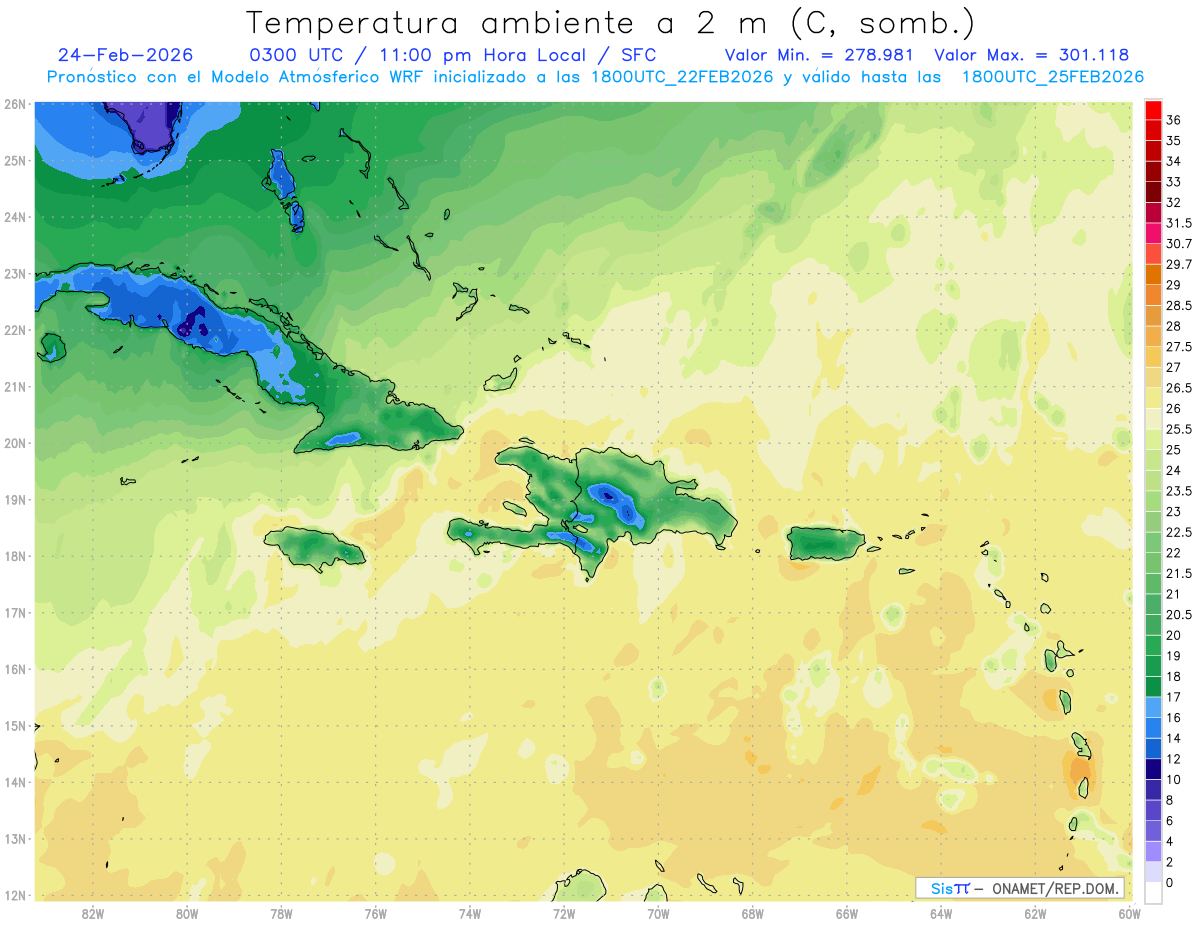Image resolution: width=1200 pixels, height=927 pixels.
Task: Pick dark green legend band between 17 and 18
Action: (1153, 687)
